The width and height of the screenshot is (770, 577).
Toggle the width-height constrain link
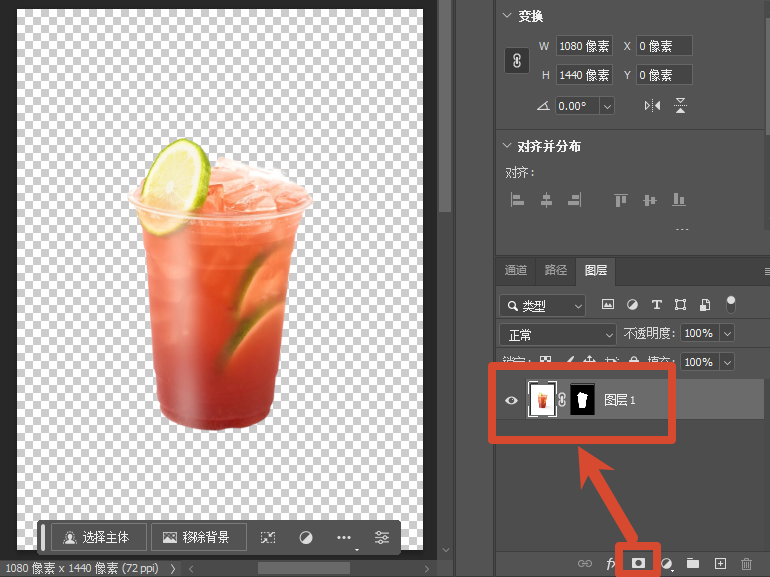click(x=517, y=61)
